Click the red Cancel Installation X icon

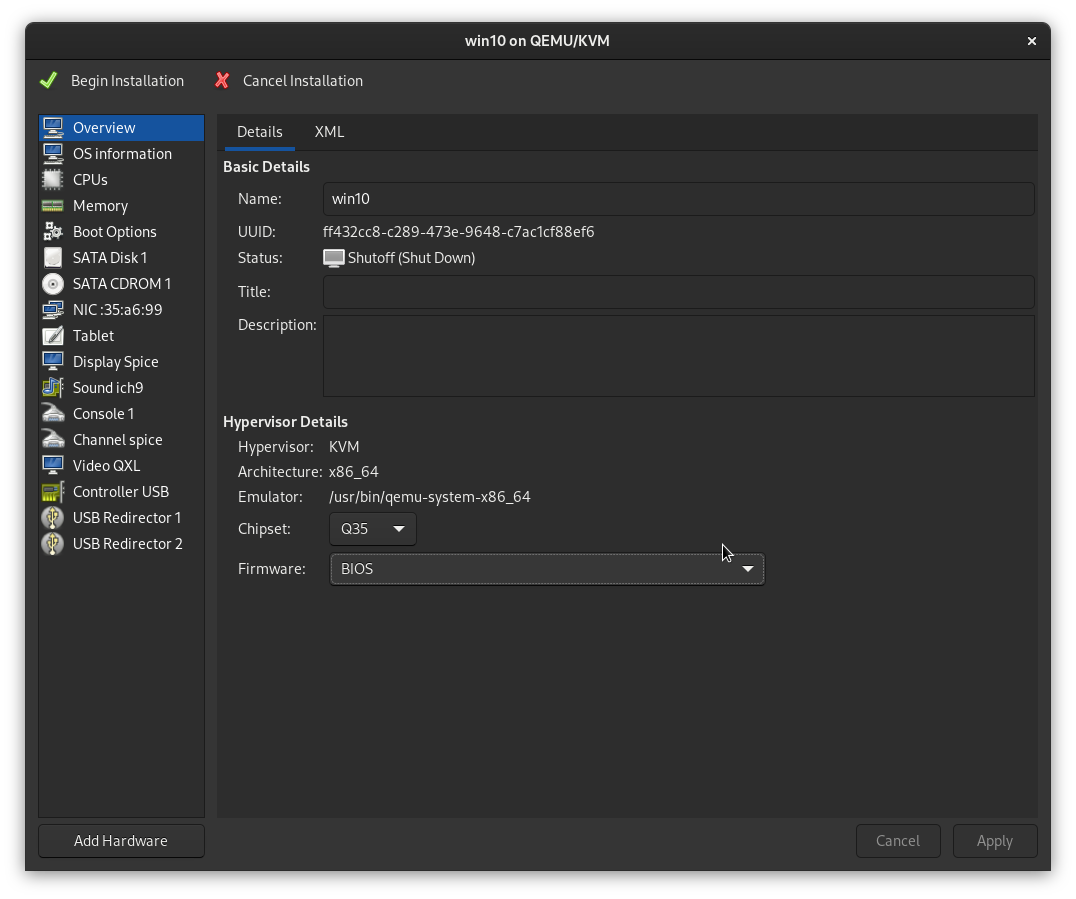[x=222, y=81]
